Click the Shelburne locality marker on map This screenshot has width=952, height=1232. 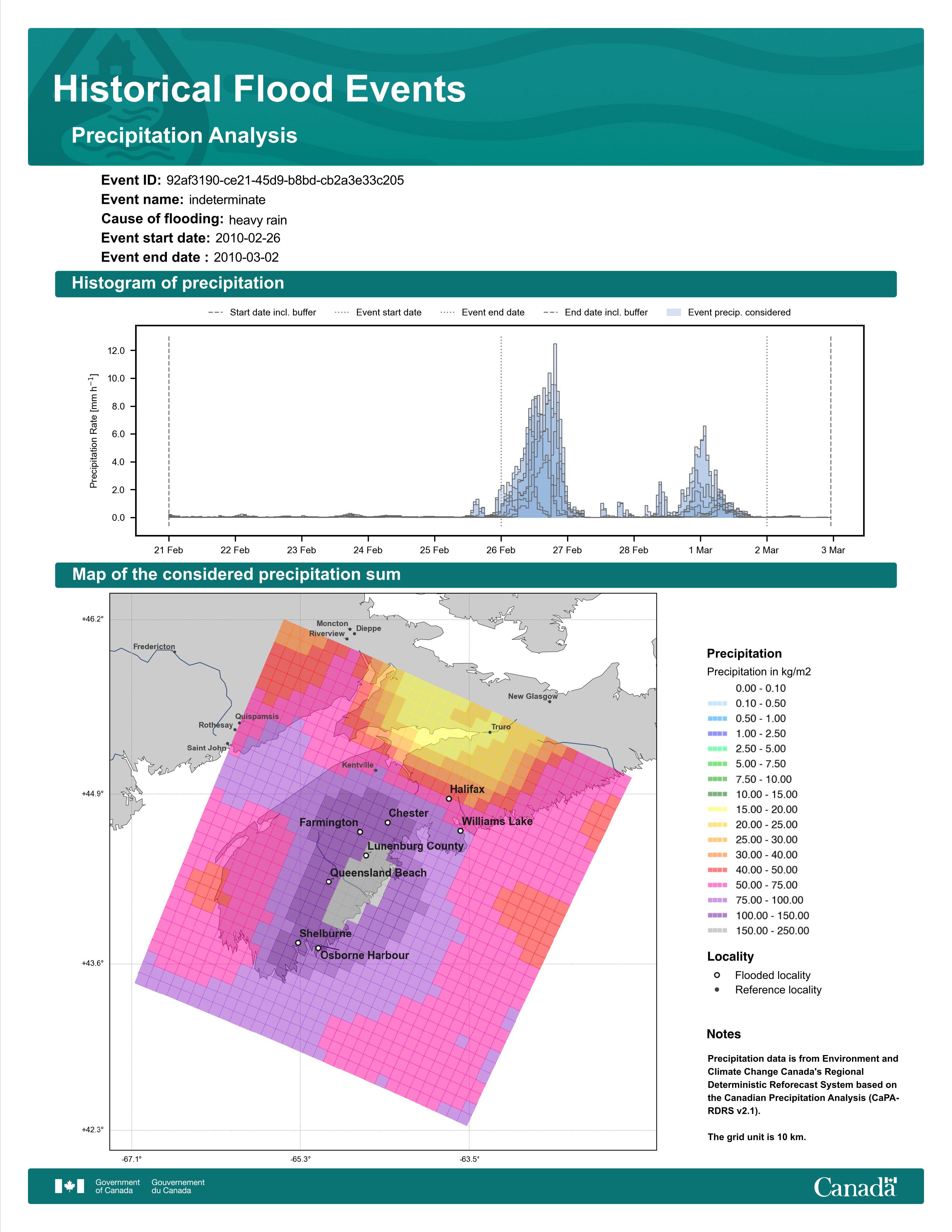tap(298, 943)
